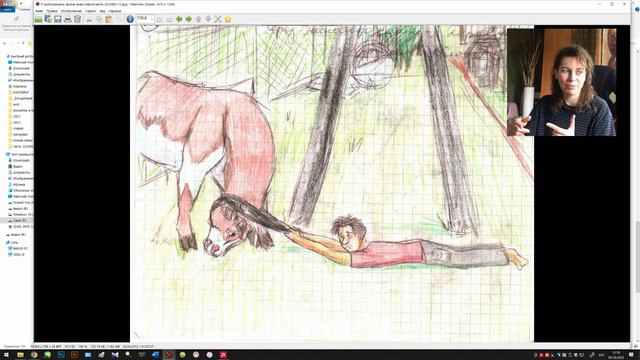Click the active IrfanView taskbar icon
The height and width of the screenshot is (360, 640).
point(169,355)
